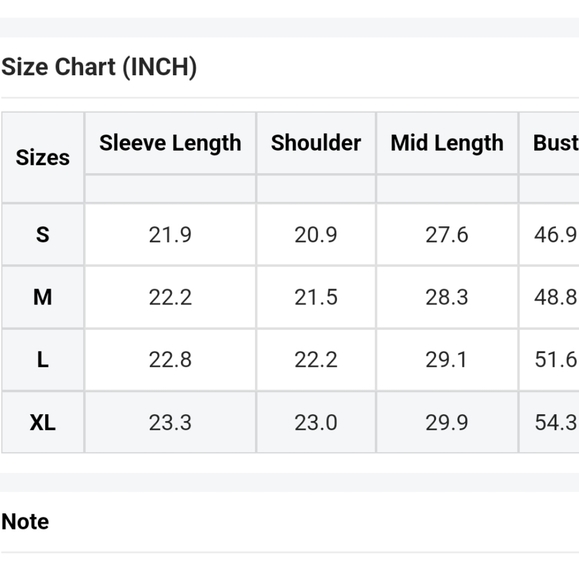Click the empty cell under Sleeve Length header
Image resolution: width=579 pixels, height=580 pixels.
[x=170, y=189]
